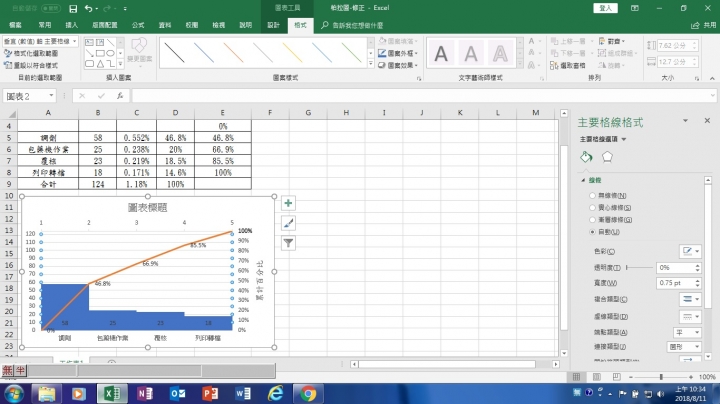This screenshot has width=720, height=404.
Task: Click the 透明度 transparency slider
Action: tap(639, 268)
